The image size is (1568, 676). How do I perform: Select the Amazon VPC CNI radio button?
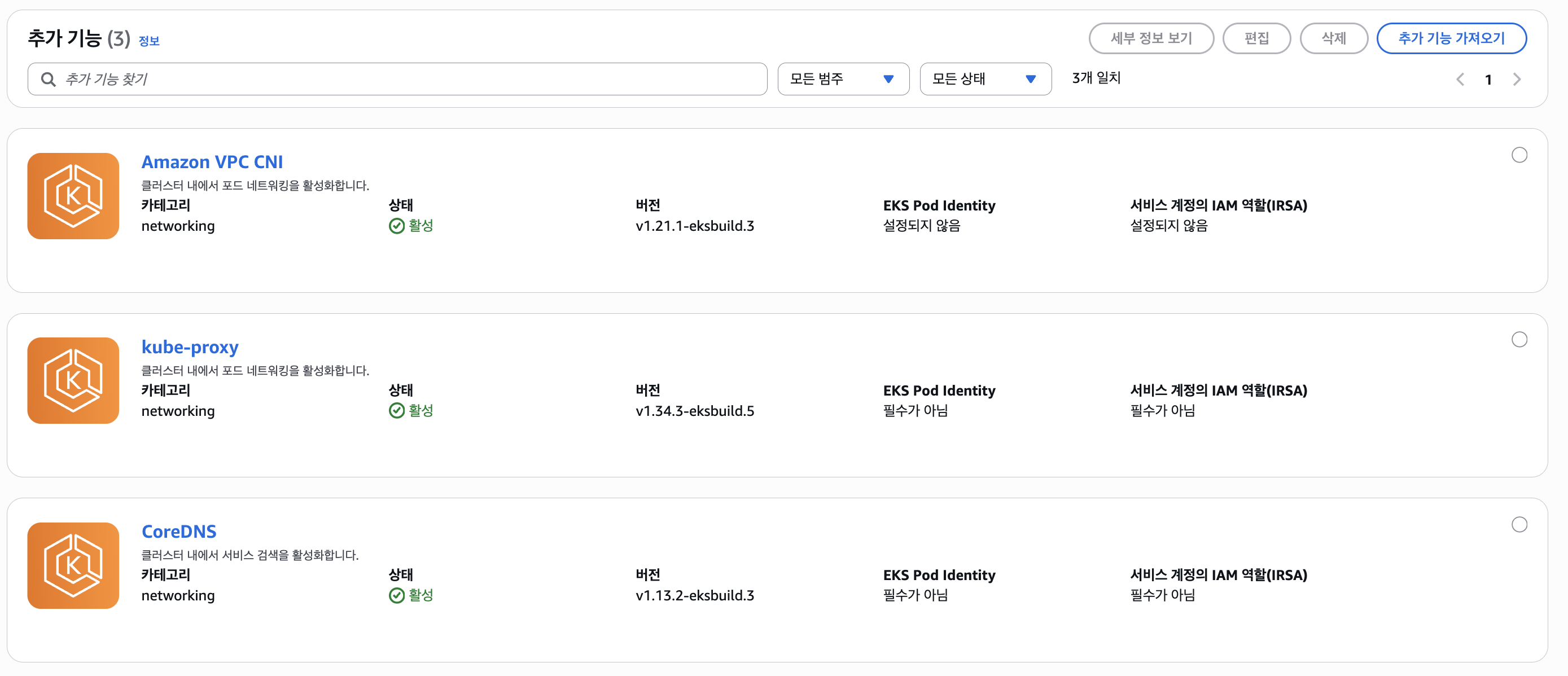[x=1519, y=155]
